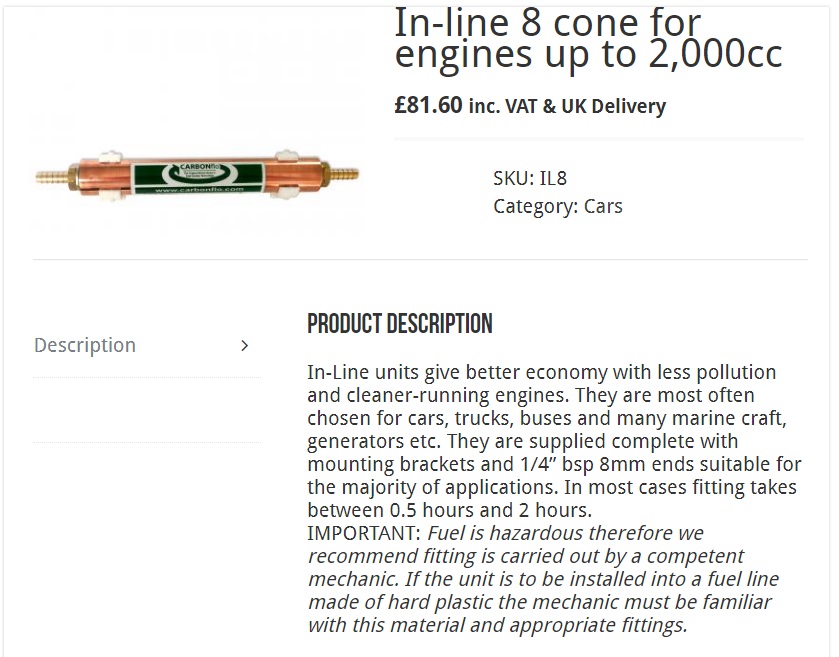Click the italic "Fuel is hazardous" warning text
The image size is (839, 657).
point(543,533)
